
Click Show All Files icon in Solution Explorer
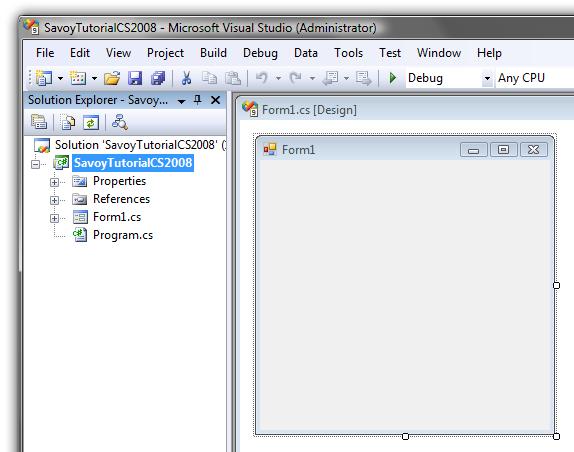68,123
